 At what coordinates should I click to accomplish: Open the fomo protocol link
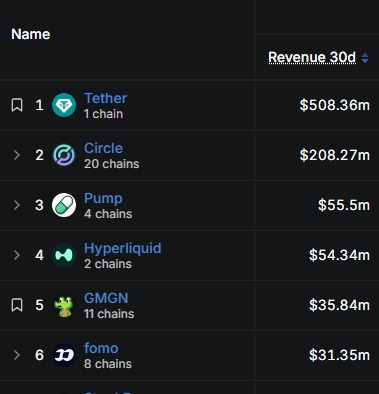[x=101, y=348]
